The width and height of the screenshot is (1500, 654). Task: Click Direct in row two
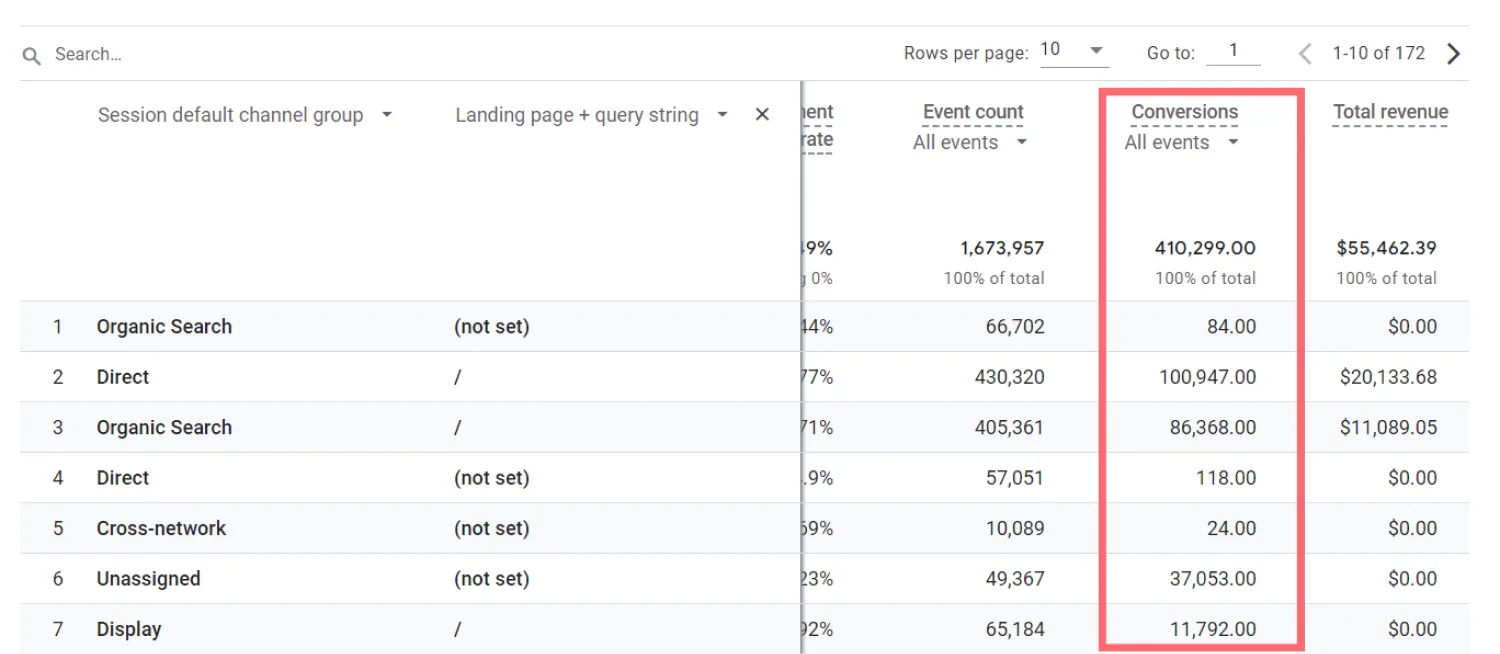123,377
